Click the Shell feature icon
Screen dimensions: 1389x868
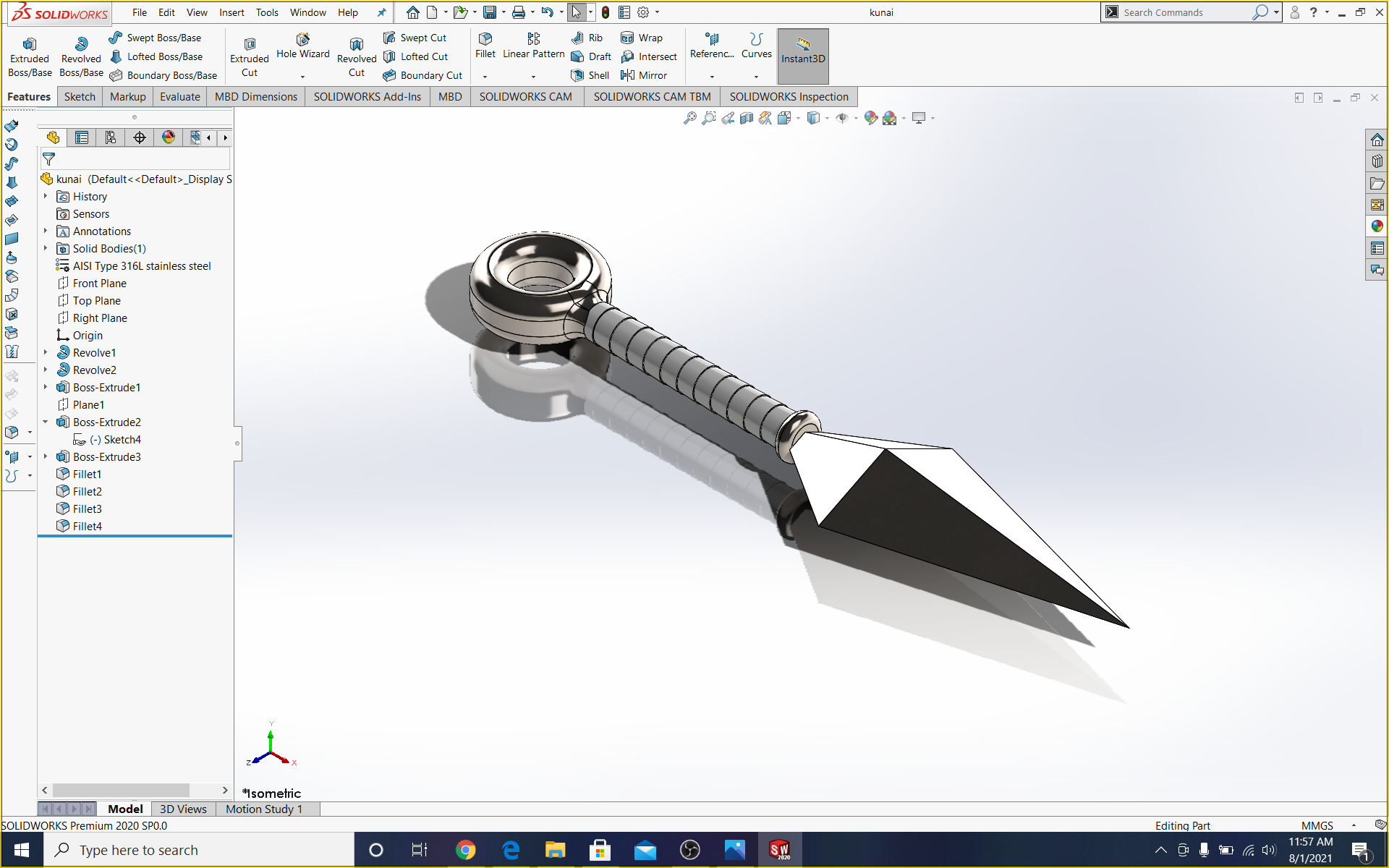577,75
